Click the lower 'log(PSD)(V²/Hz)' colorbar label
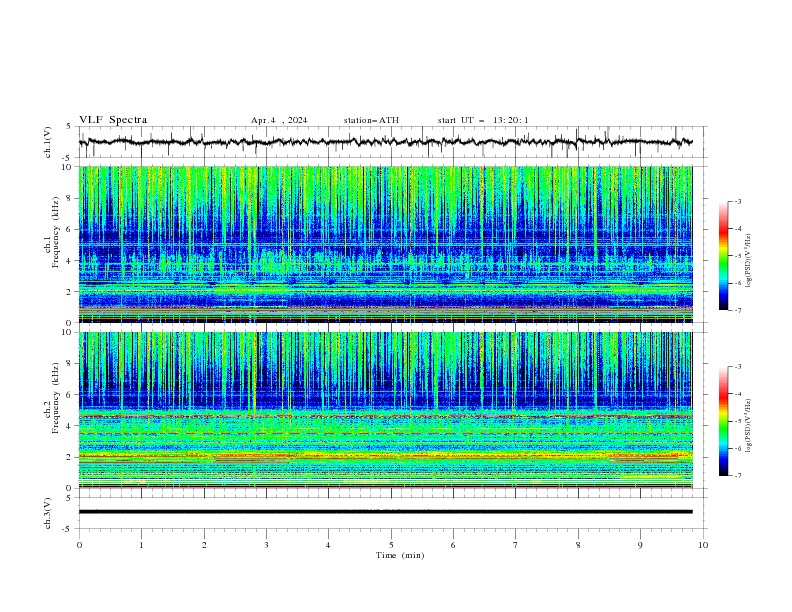792x612 pixels. [x=749, y=426]
